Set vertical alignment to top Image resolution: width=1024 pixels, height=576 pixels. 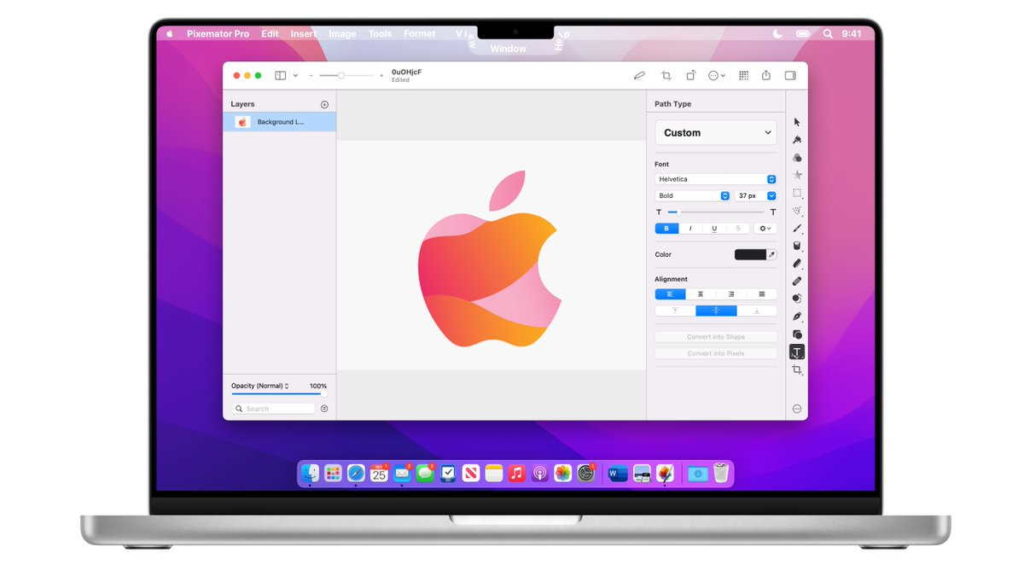click(x=675, y=311)
